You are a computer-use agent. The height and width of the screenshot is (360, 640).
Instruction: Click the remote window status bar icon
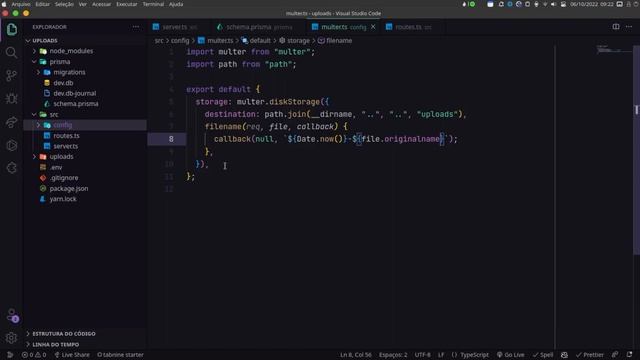(10, 355)
